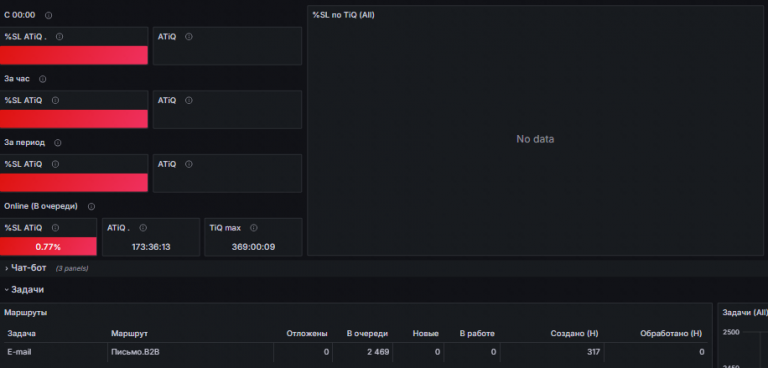
Task: Click the red %SL ATiQ bar under За час
Action: [73, 119]
